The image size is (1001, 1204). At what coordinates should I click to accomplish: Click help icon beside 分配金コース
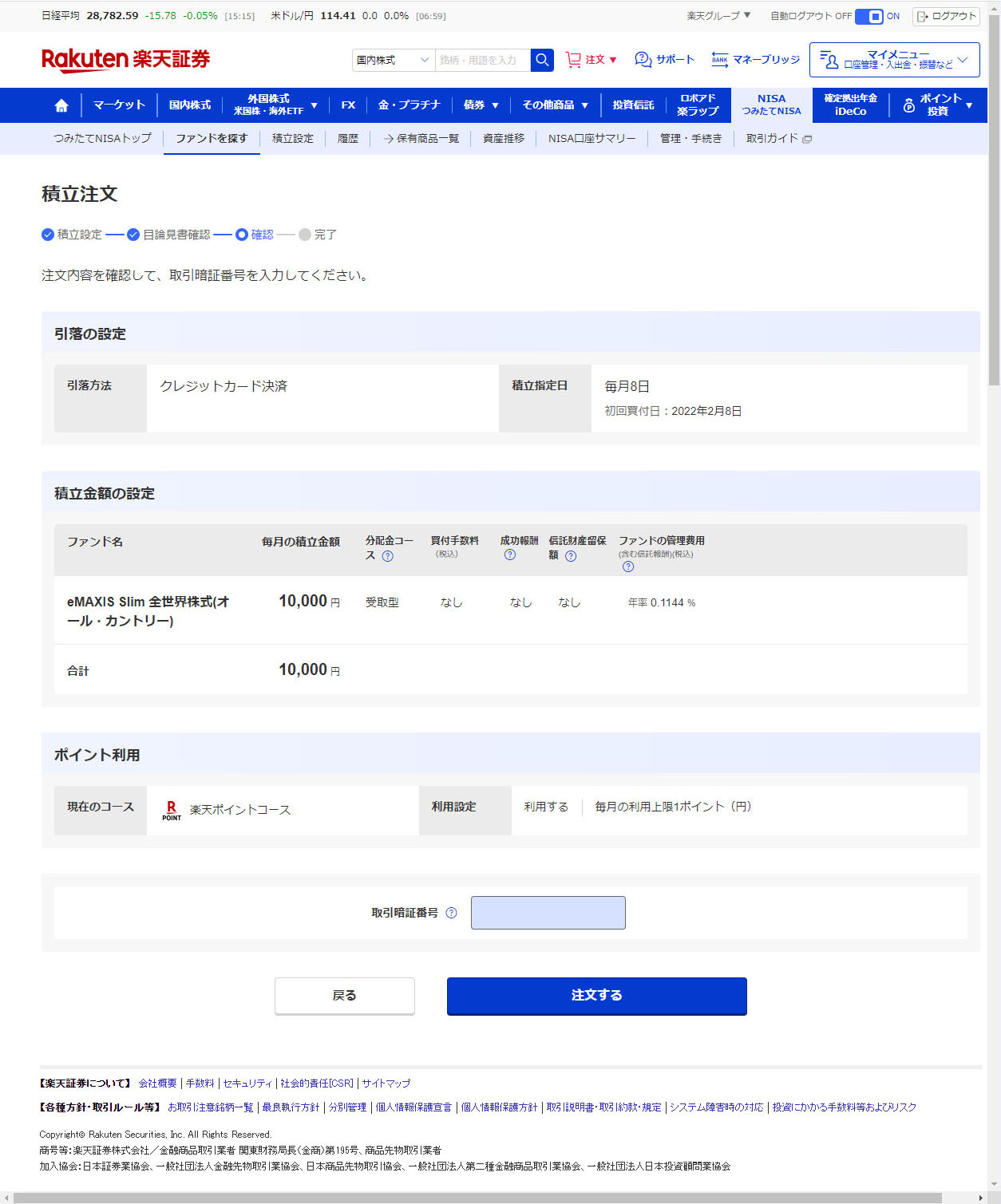click(388, 556)
